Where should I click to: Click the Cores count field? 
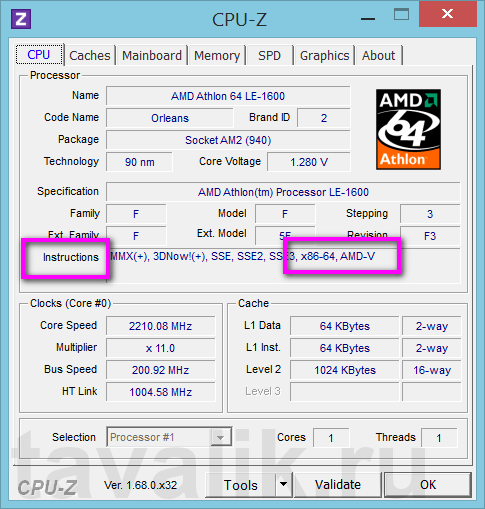(331, 438)
